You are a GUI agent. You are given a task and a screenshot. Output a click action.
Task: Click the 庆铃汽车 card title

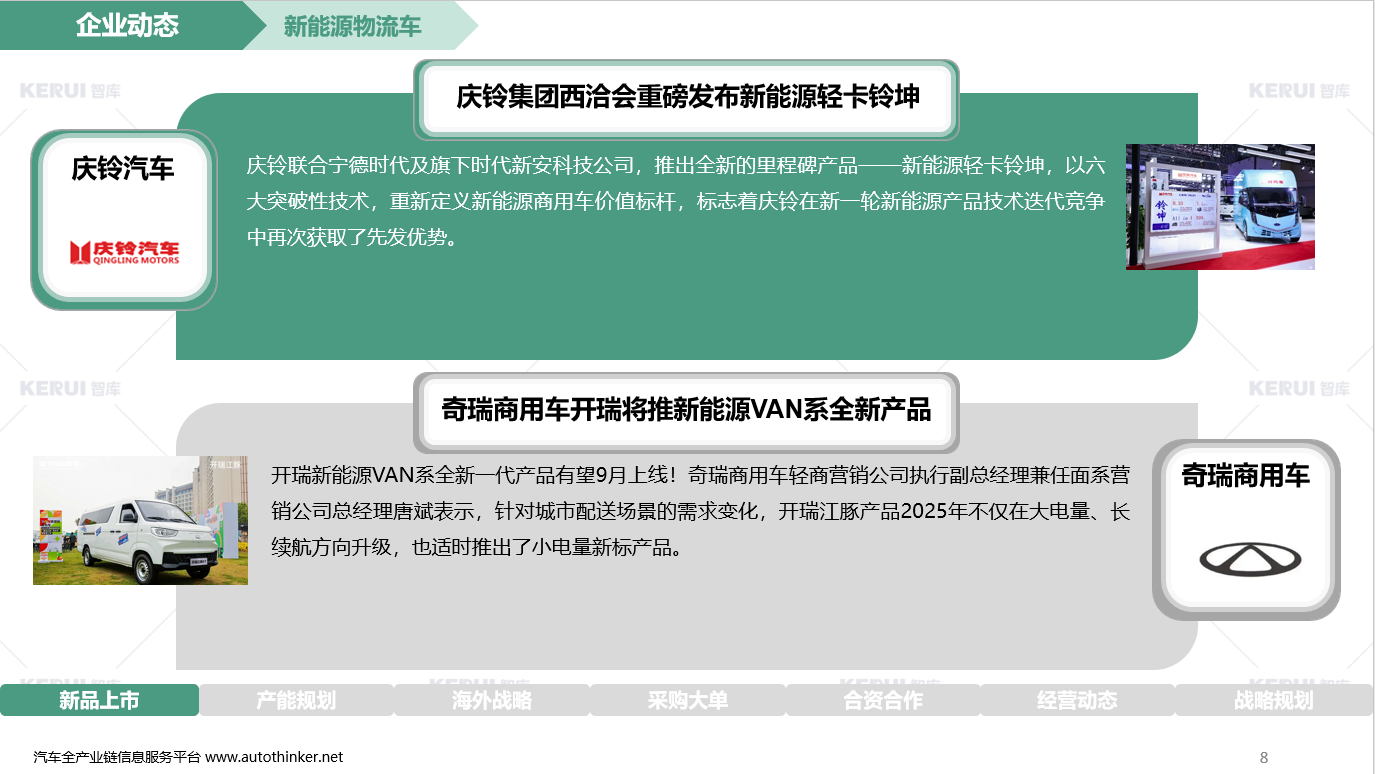(123, 168)
